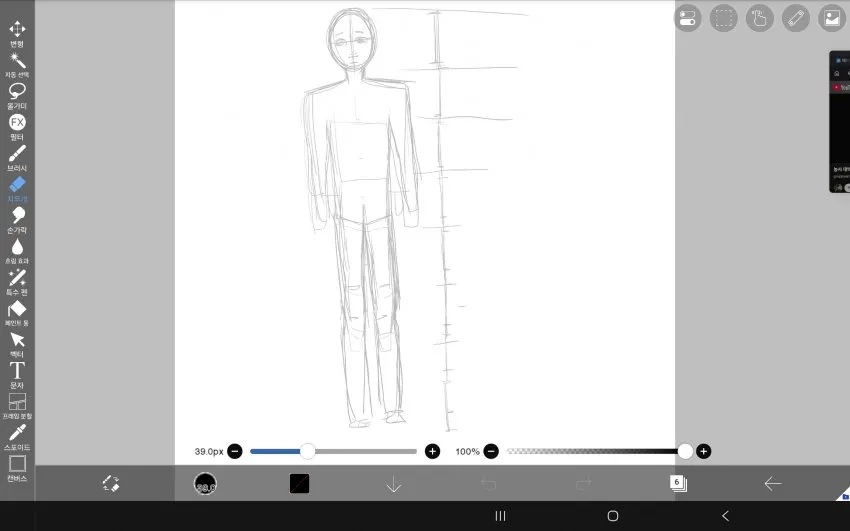The width and height of the screenshot is (850, 531).
Task: Tap the Android home button
Action: tap(613, 516)
